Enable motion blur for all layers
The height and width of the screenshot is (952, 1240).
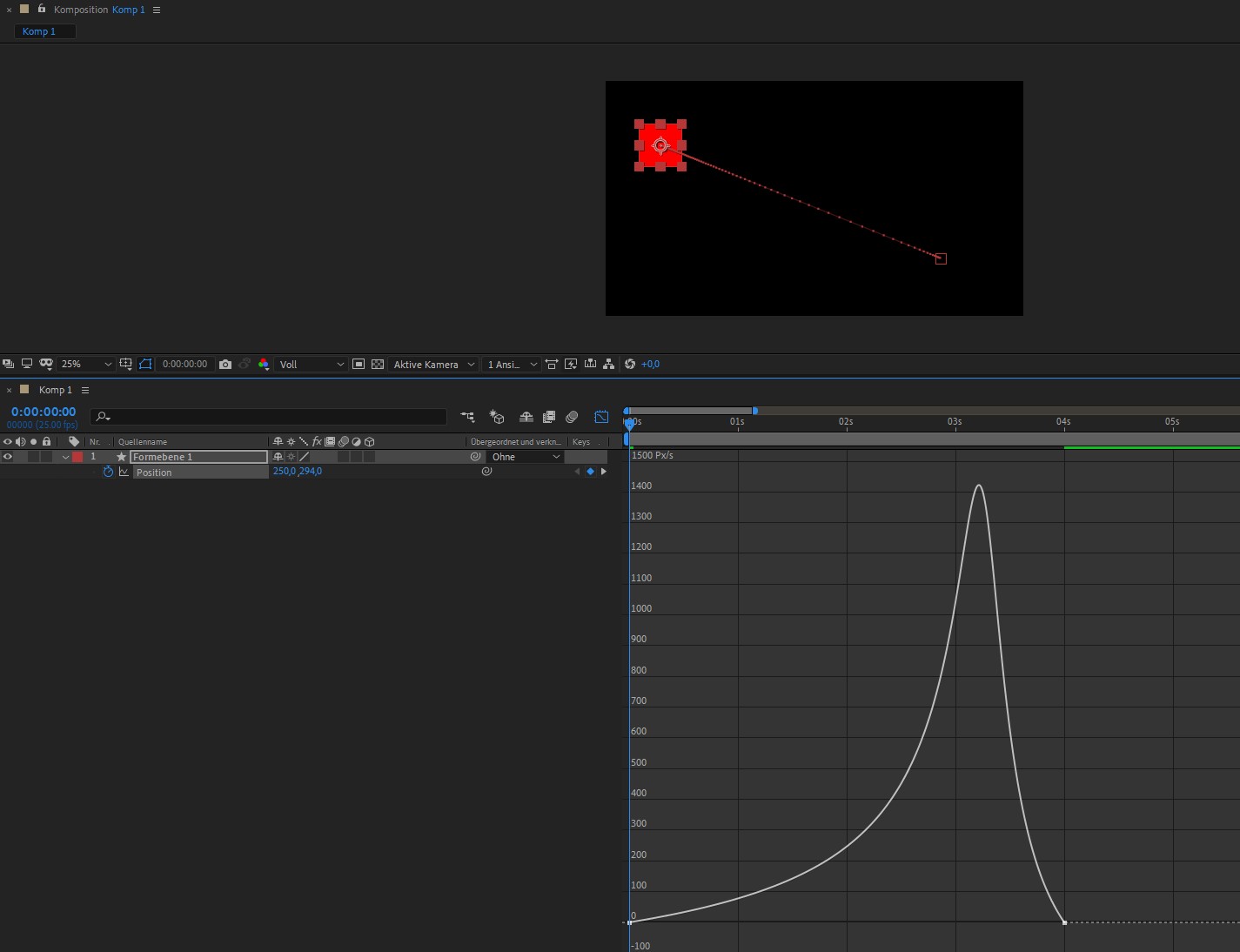[572, 417]
